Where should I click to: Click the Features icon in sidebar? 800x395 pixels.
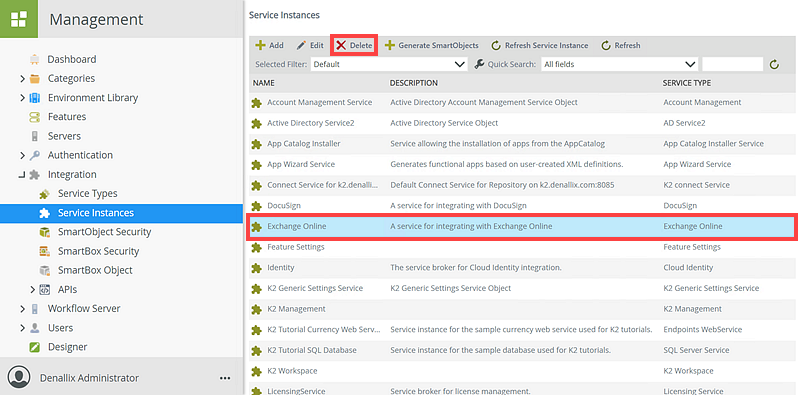pos(35,117)
